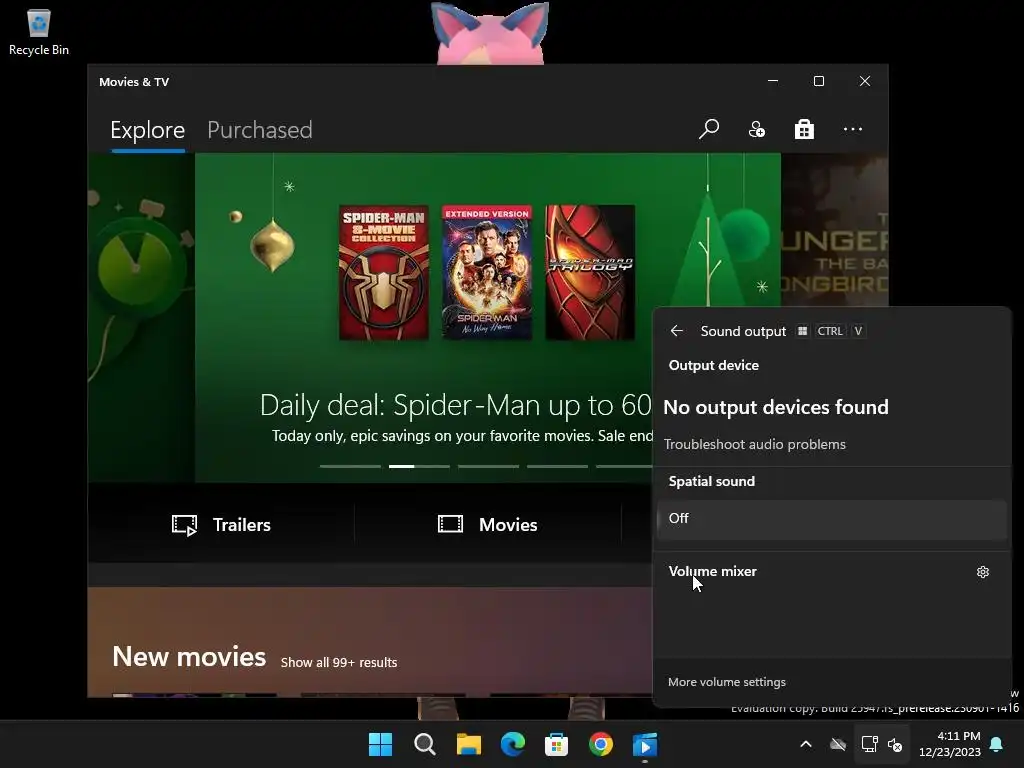Click the Volume mixer label
This screenshot has height=768, width=1024.
[x=712, y=571]
